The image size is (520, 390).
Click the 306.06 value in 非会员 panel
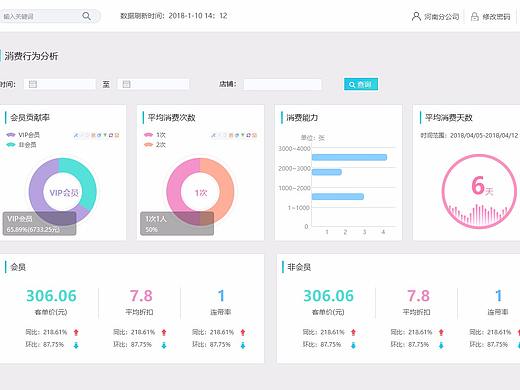coord(328,296)
